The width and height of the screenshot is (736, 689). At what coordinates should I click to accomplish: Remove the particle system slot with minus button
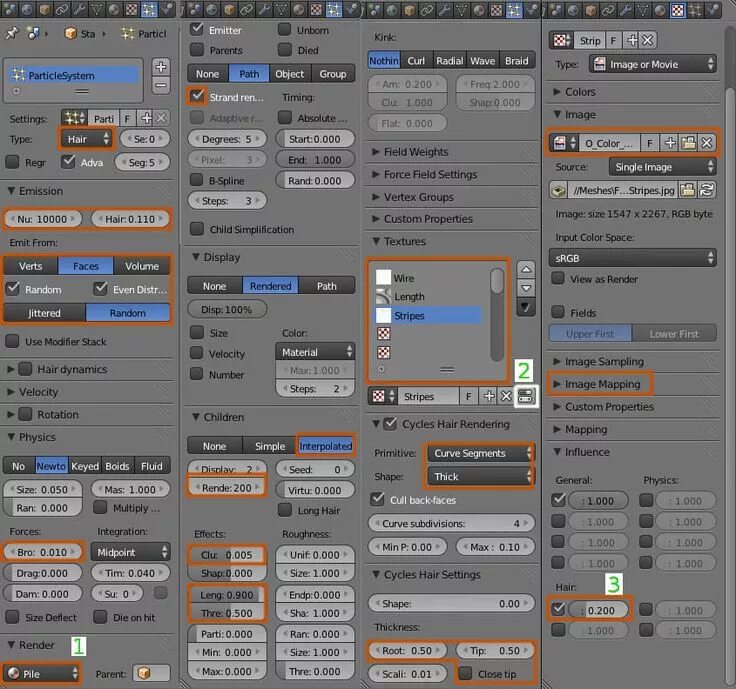[161, 85]
